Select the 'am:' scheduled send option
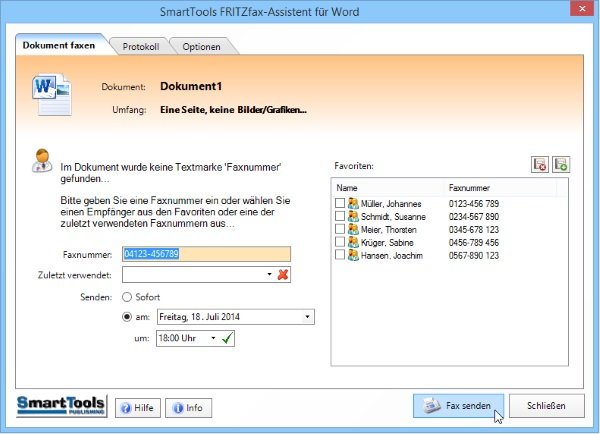 (x=127, y=317)
